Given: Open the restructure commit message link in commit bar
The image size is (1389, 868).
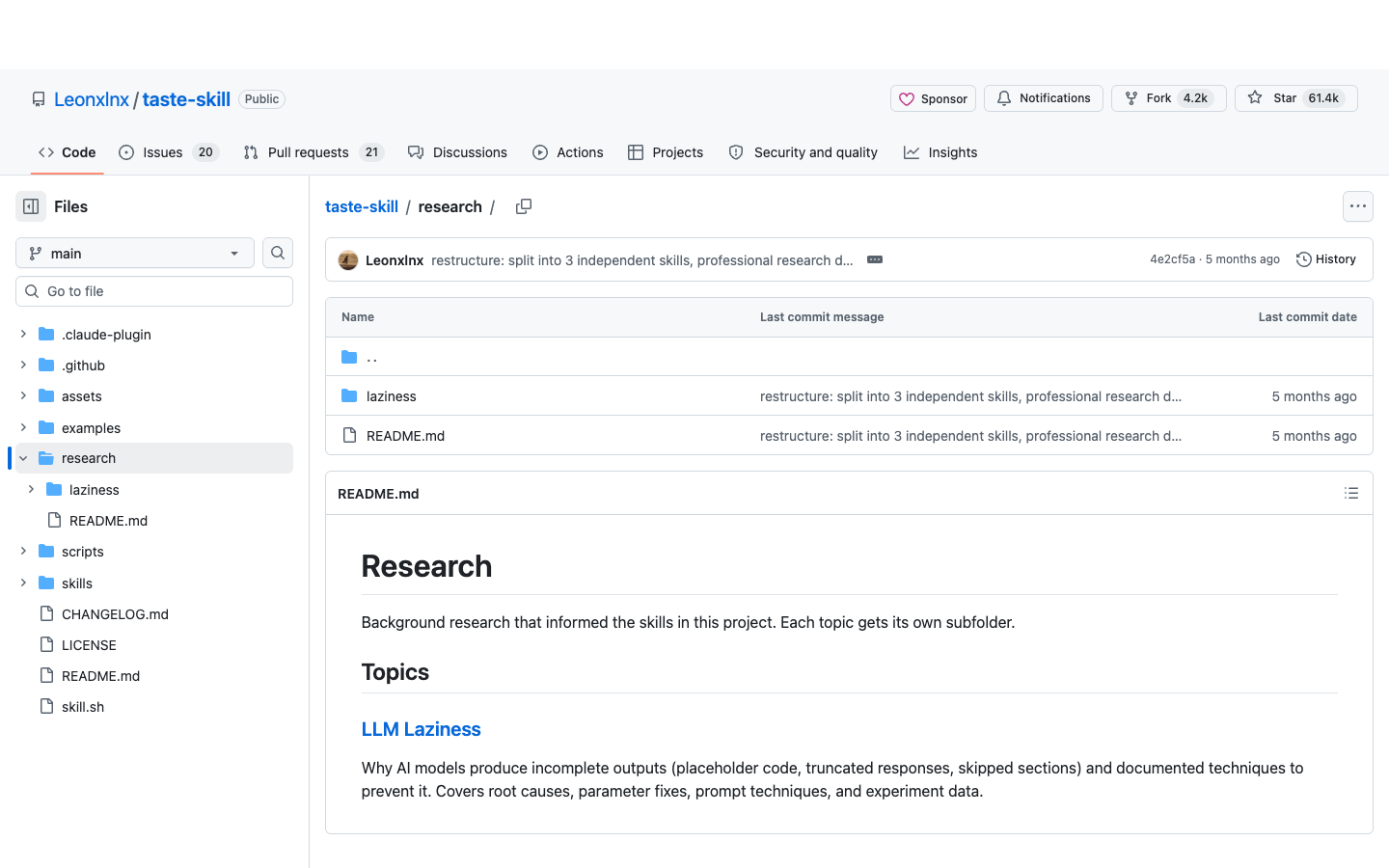Looking at the screenshot, I should [642, 260].
